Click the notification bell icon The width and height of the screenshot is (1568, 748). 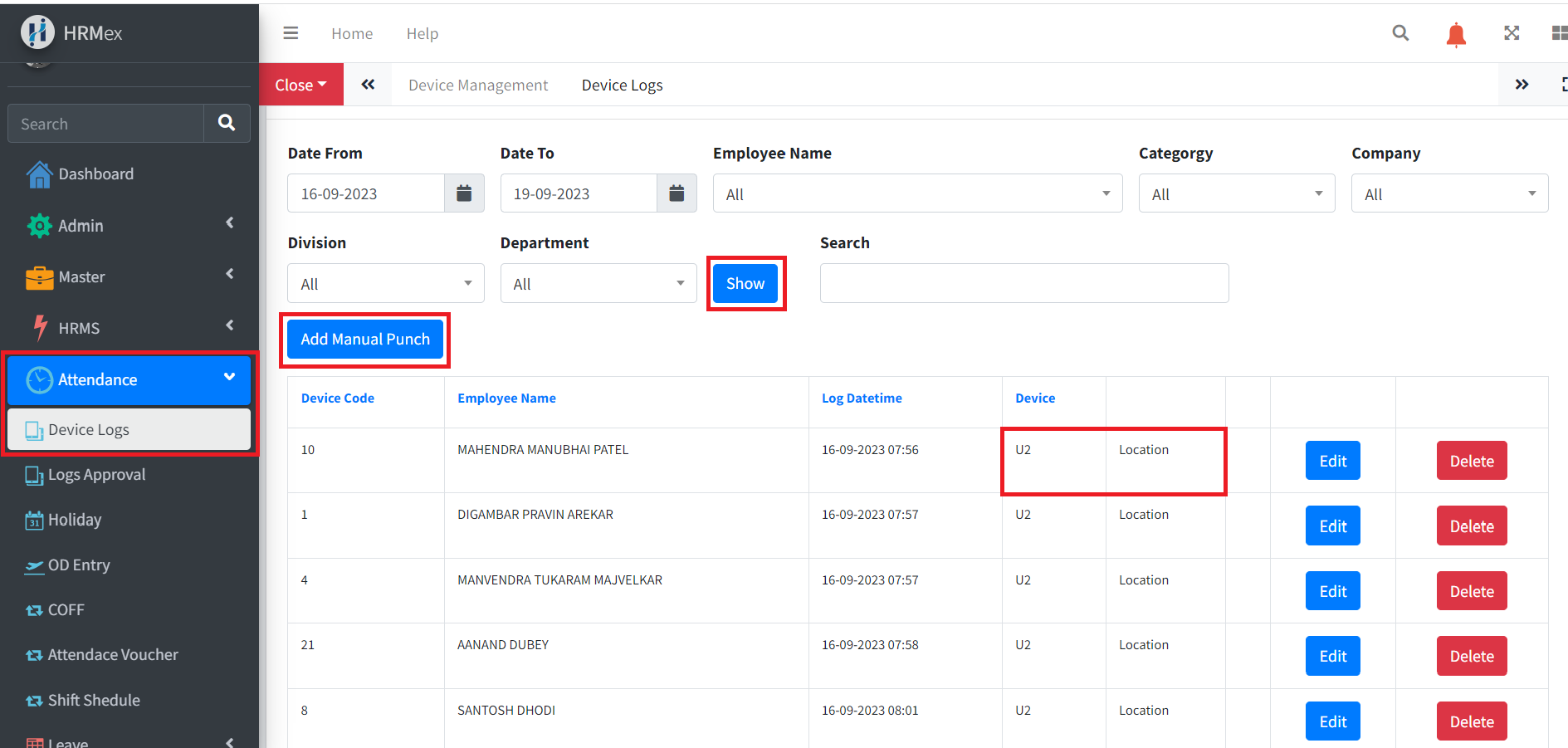(x=1456, y=34)
